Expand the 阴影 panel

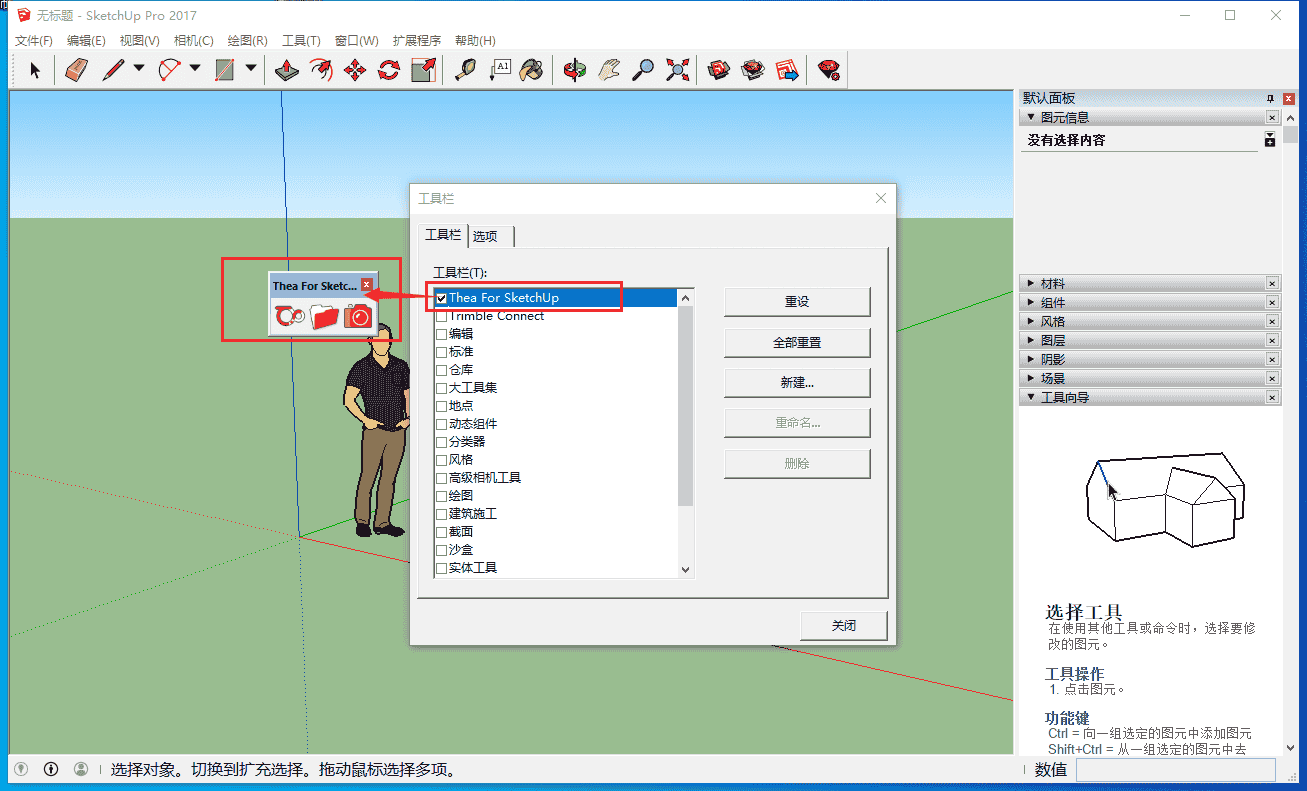point(1031,360)
